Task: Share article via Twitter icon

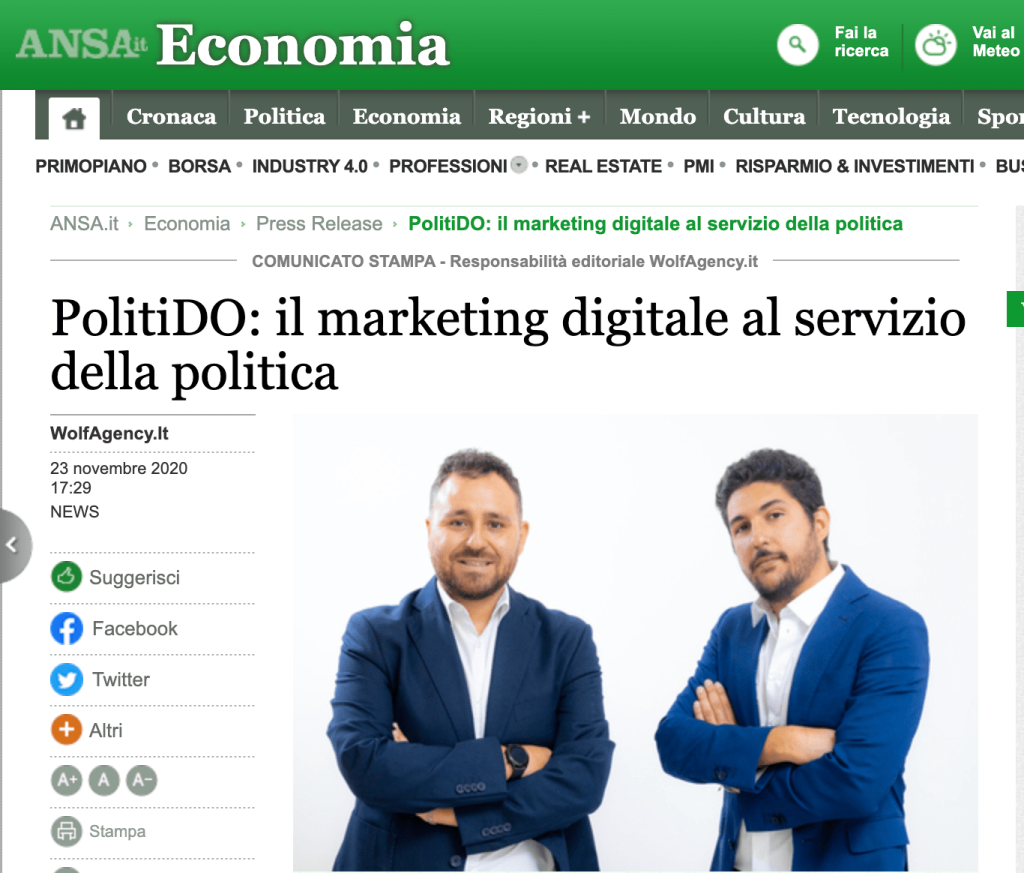Action: coord(67,679)
